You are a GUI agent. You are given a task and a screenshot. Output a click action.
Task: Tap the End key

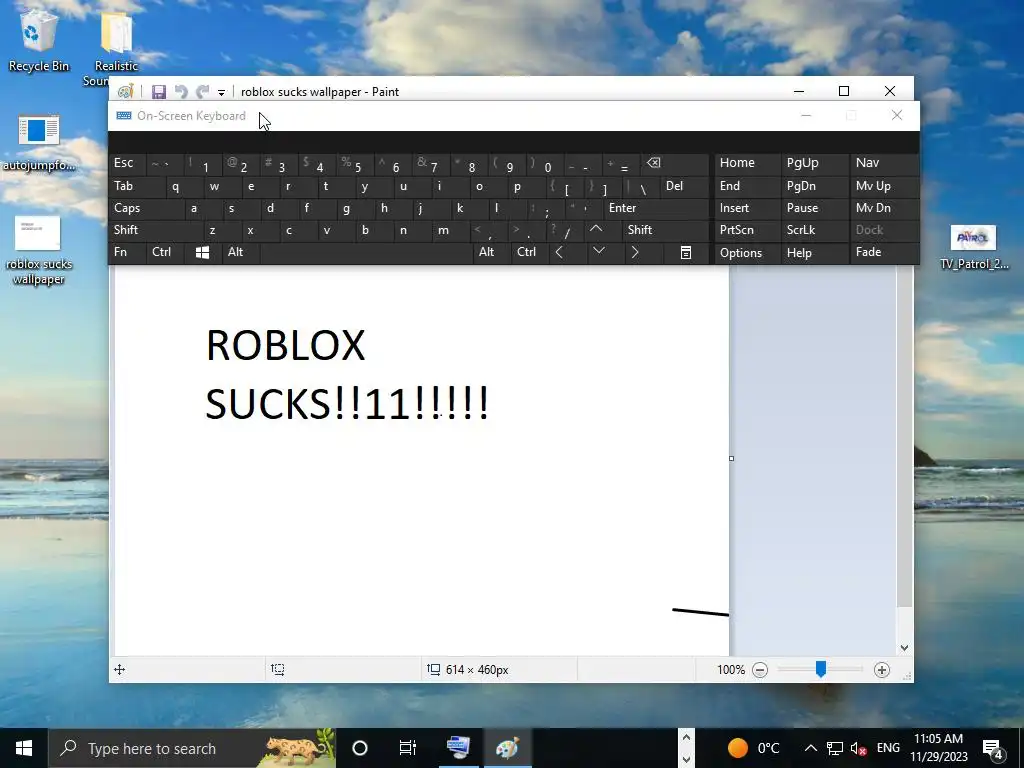(747, 186)
